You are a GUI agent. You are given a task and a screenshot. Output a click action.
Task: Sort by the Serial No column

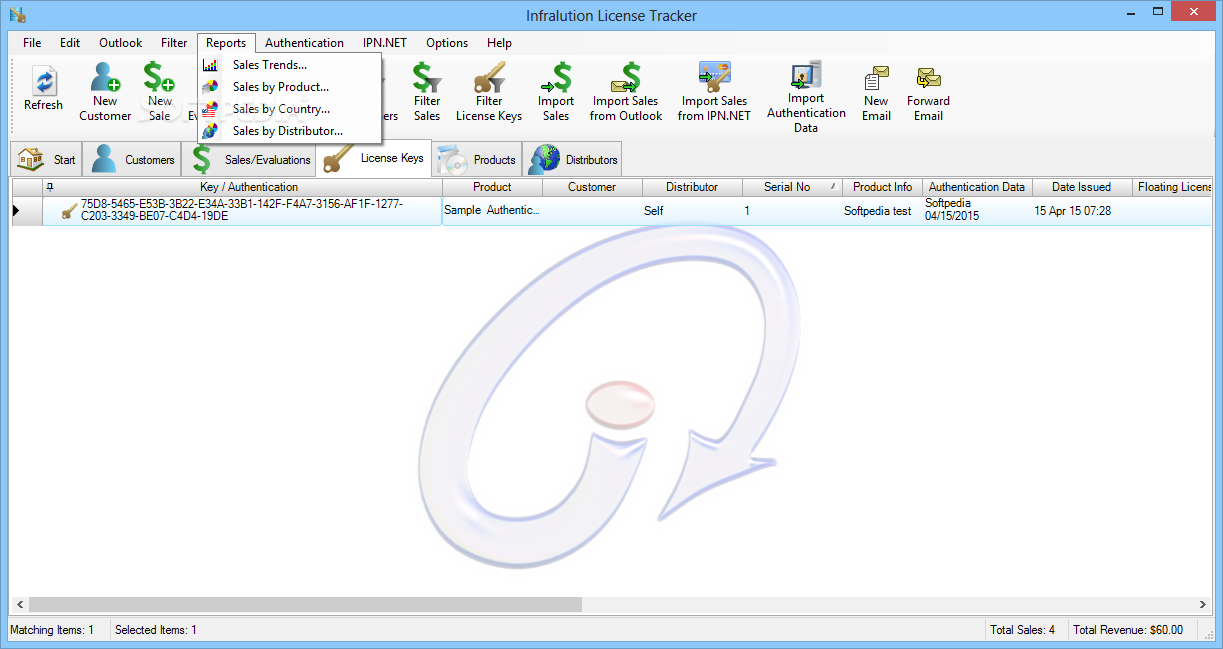click(792, 187)
